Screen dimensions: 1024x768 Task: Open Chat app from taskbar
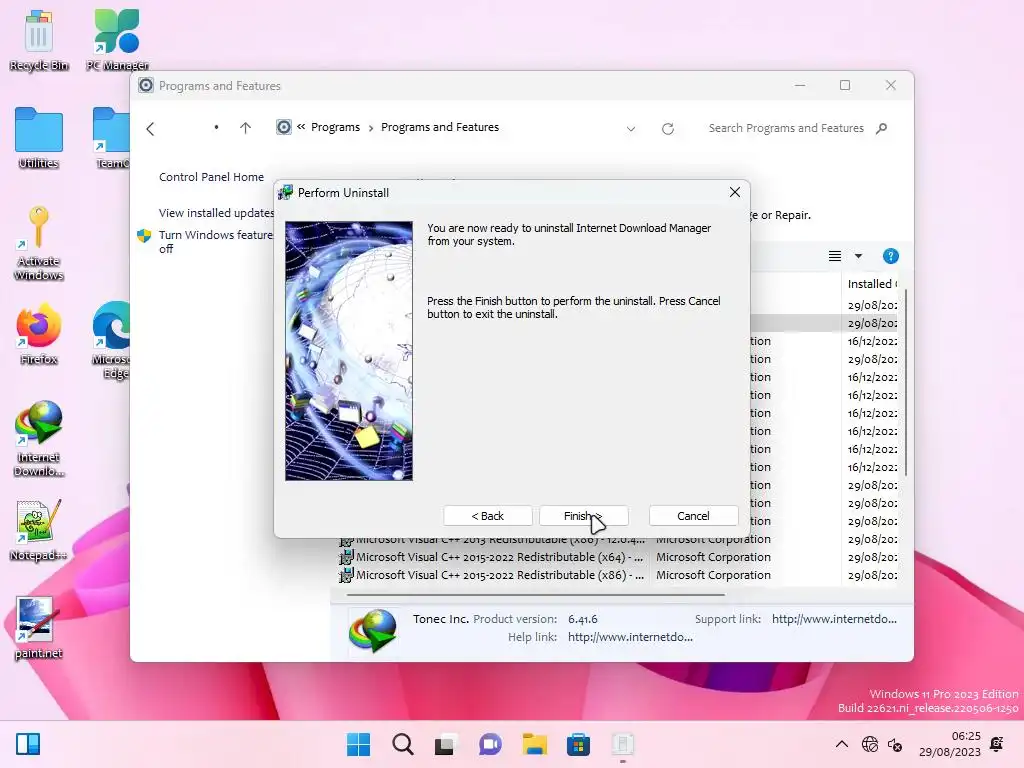pos(490,744)
